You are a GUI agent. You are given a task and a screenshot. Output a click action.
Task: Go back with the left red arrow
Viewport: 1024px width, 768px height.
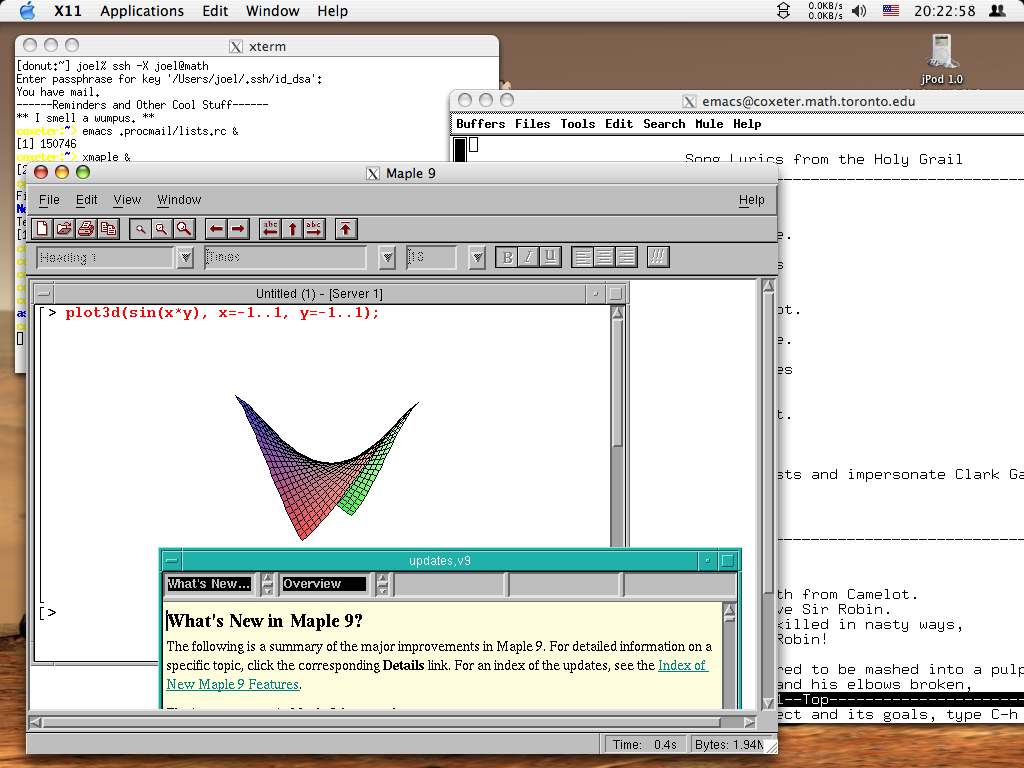point(216,229)
